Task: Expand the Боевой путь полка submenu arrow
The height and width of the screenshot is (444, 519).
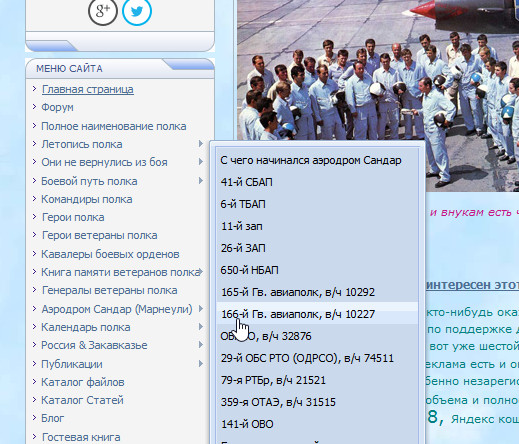Action: coord(201,181)
